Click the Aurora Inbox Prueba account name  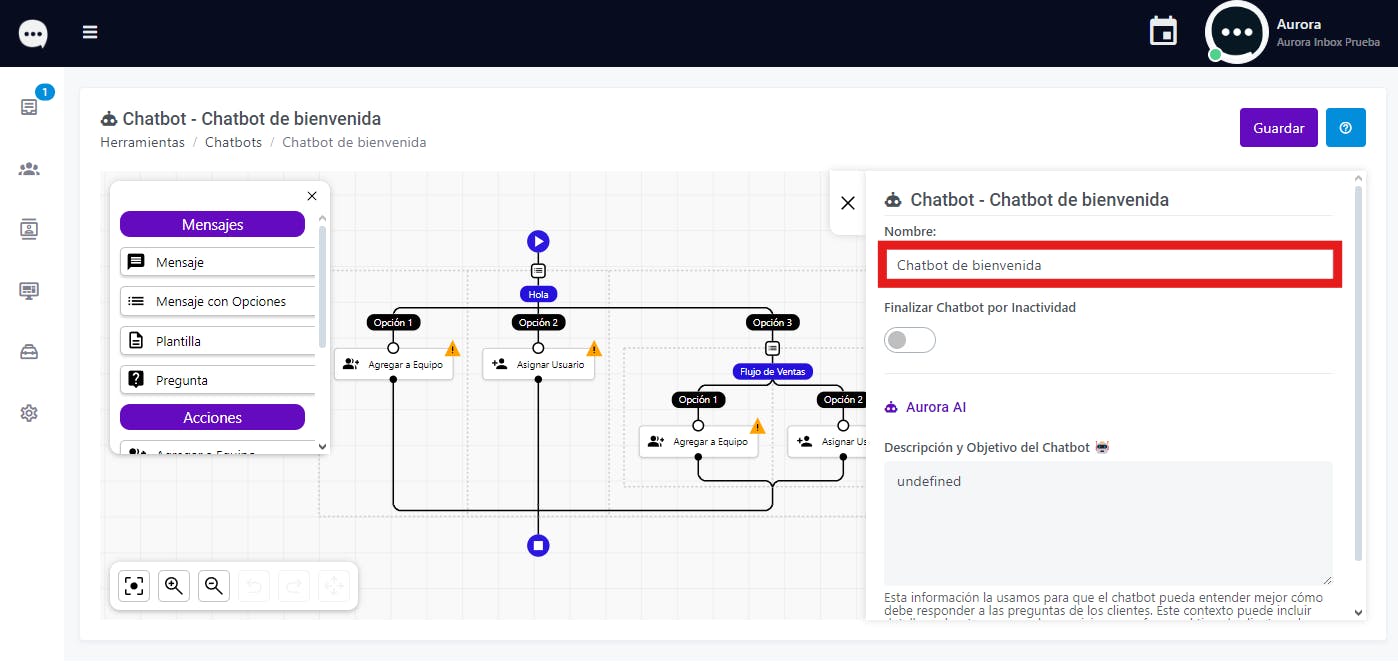tap(1328, 42)
